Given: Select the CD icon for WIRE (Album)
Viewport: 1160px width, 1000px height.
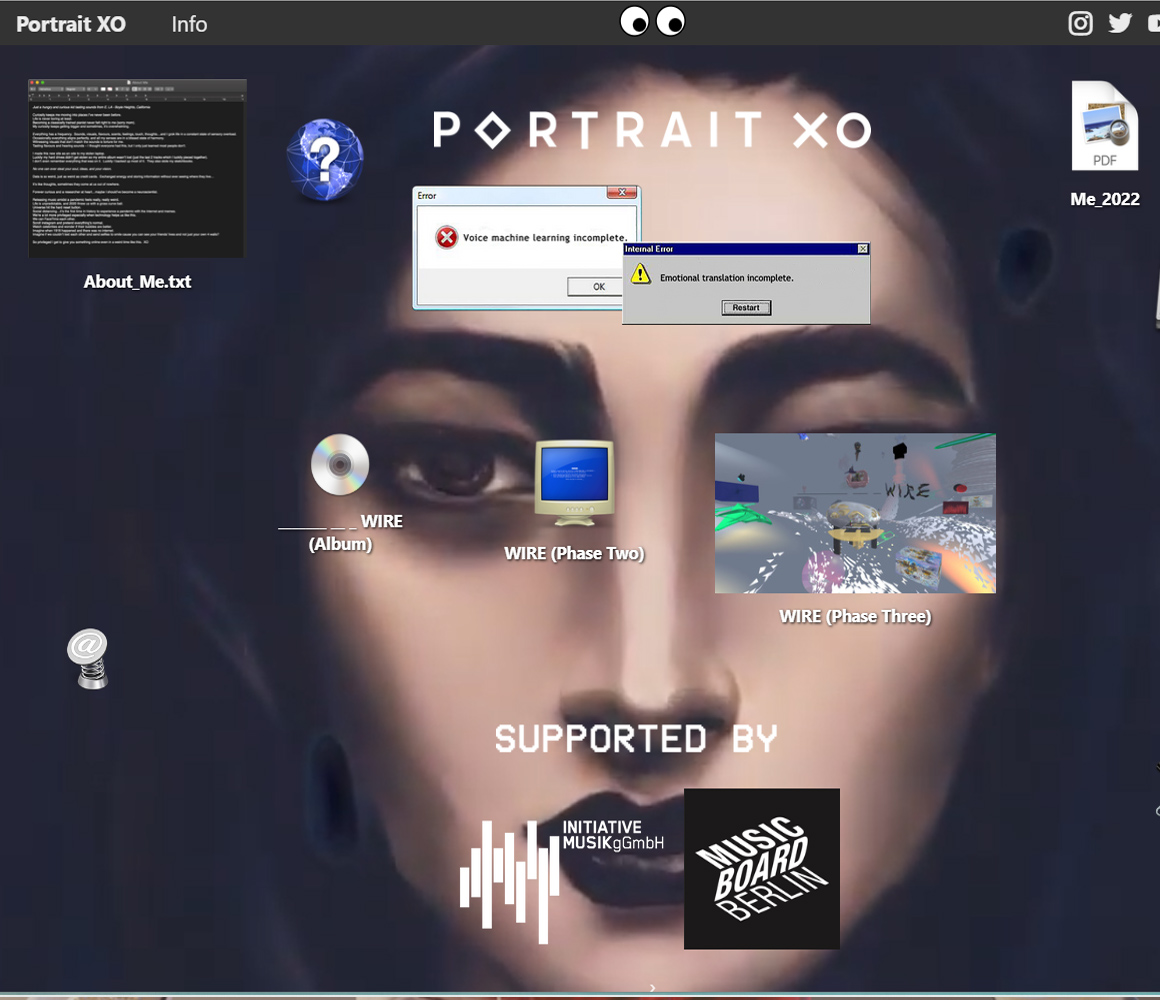Looking at the screenshot, I should [x=340, y=464].
